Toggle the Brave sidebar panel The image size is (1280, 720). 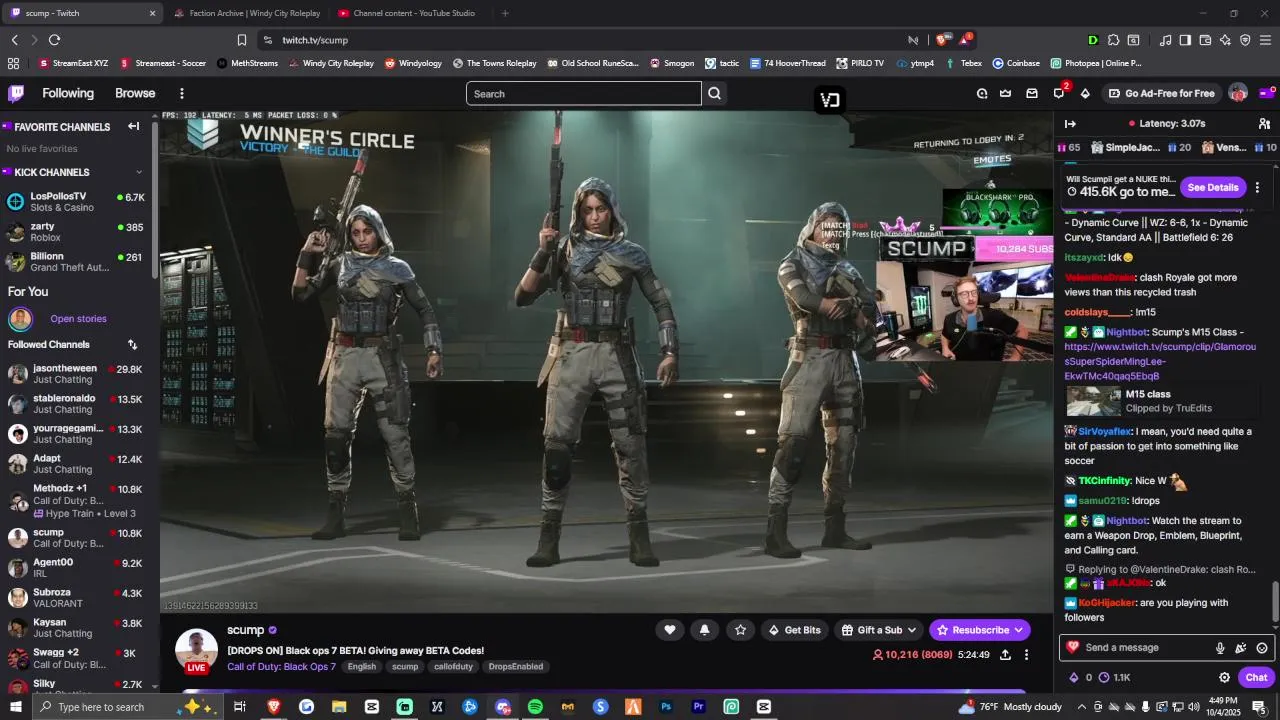click(1185, 40)
